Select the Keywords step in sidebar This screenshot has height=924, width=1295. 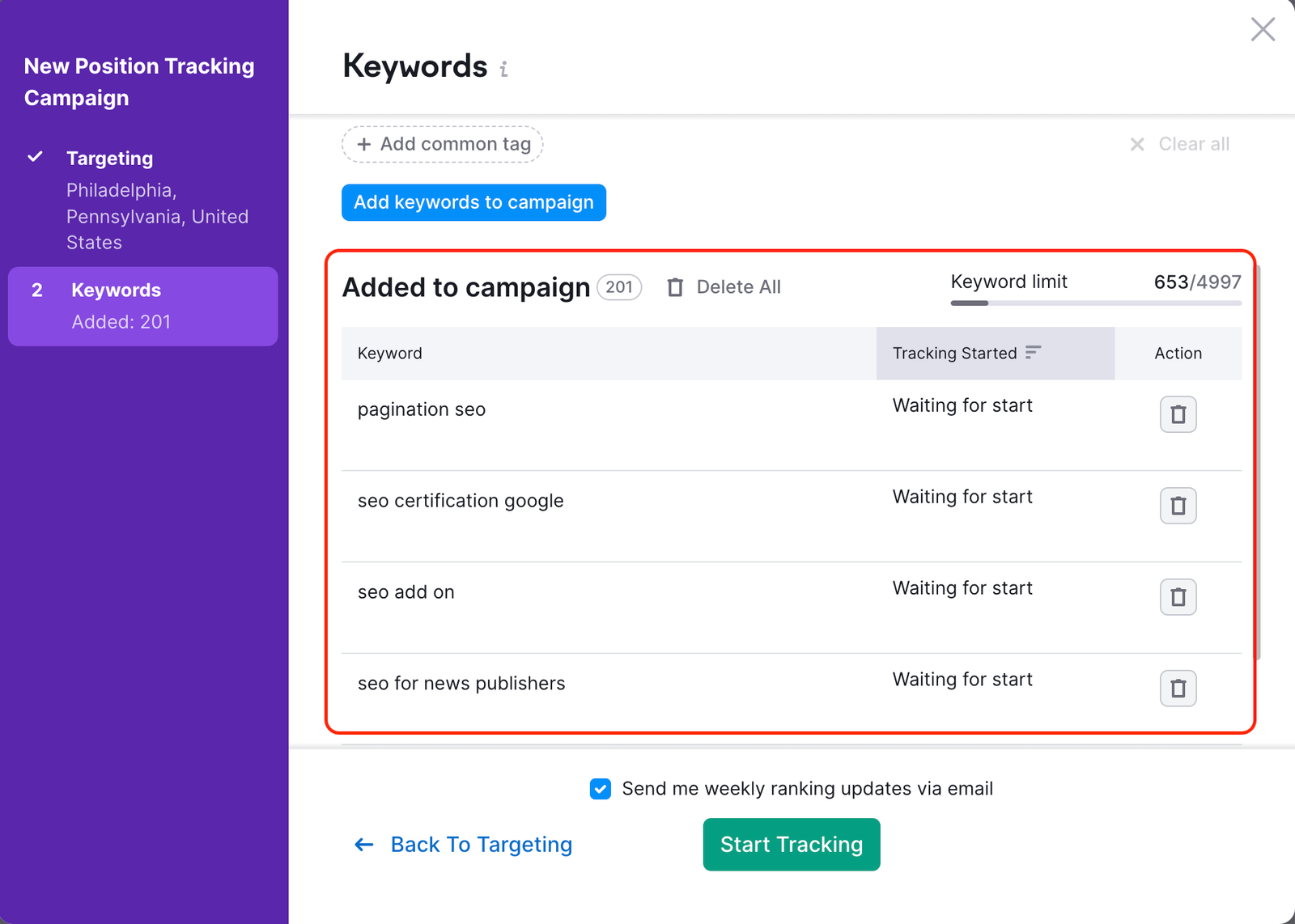[116, 290]
